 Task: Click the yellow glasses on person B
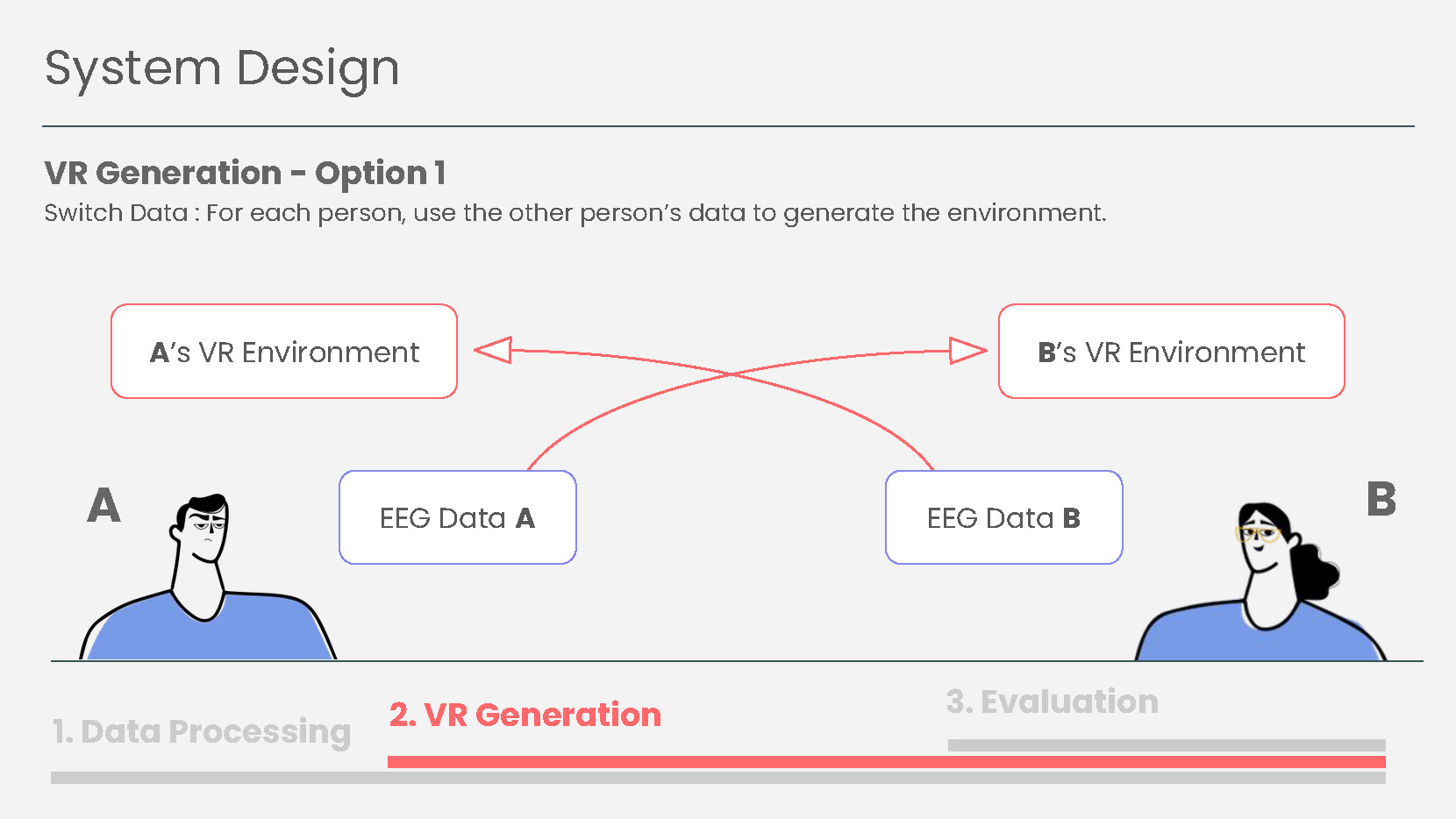pyautogui.click(x=1258, y=533)
